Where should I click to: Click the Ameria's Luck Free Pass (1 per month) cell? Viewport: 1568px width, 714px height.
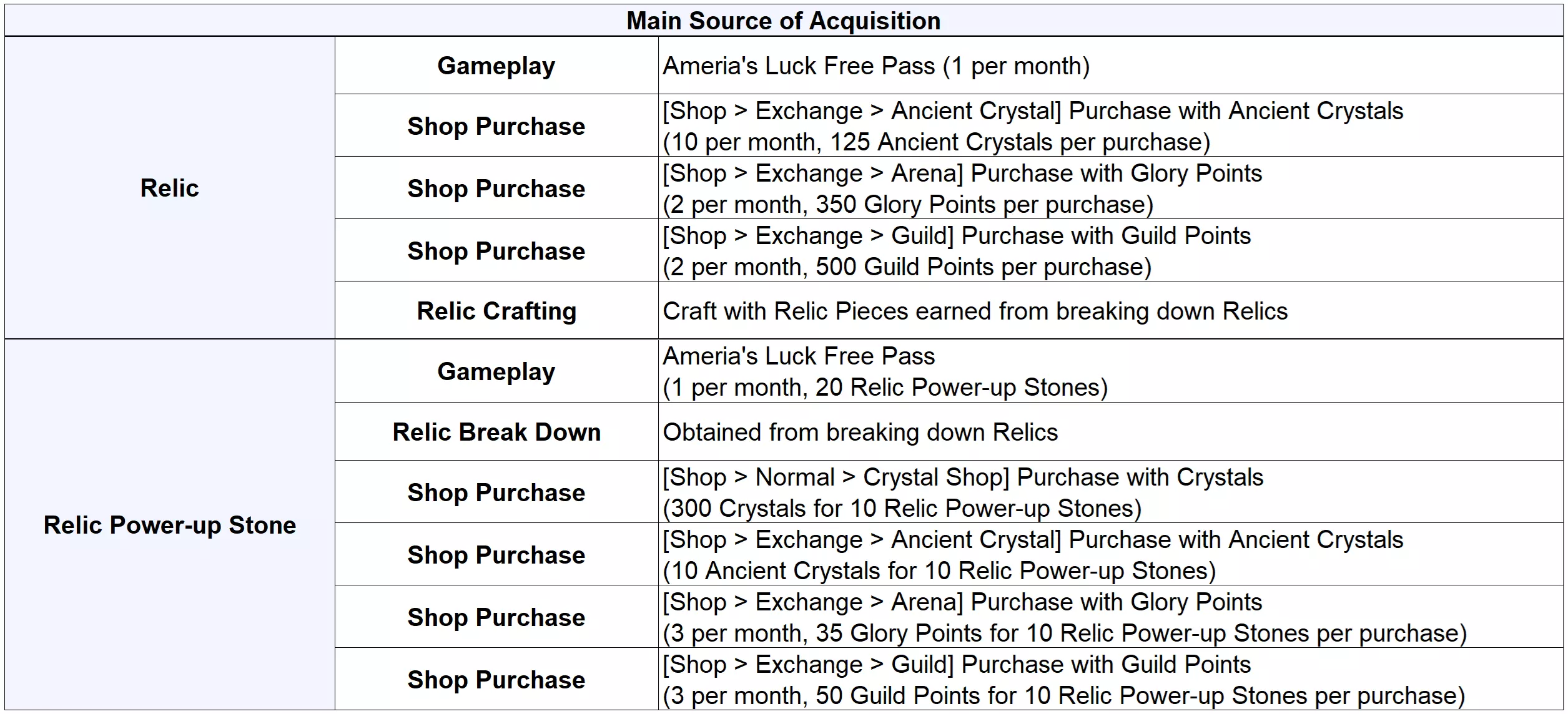coord(875,66)
